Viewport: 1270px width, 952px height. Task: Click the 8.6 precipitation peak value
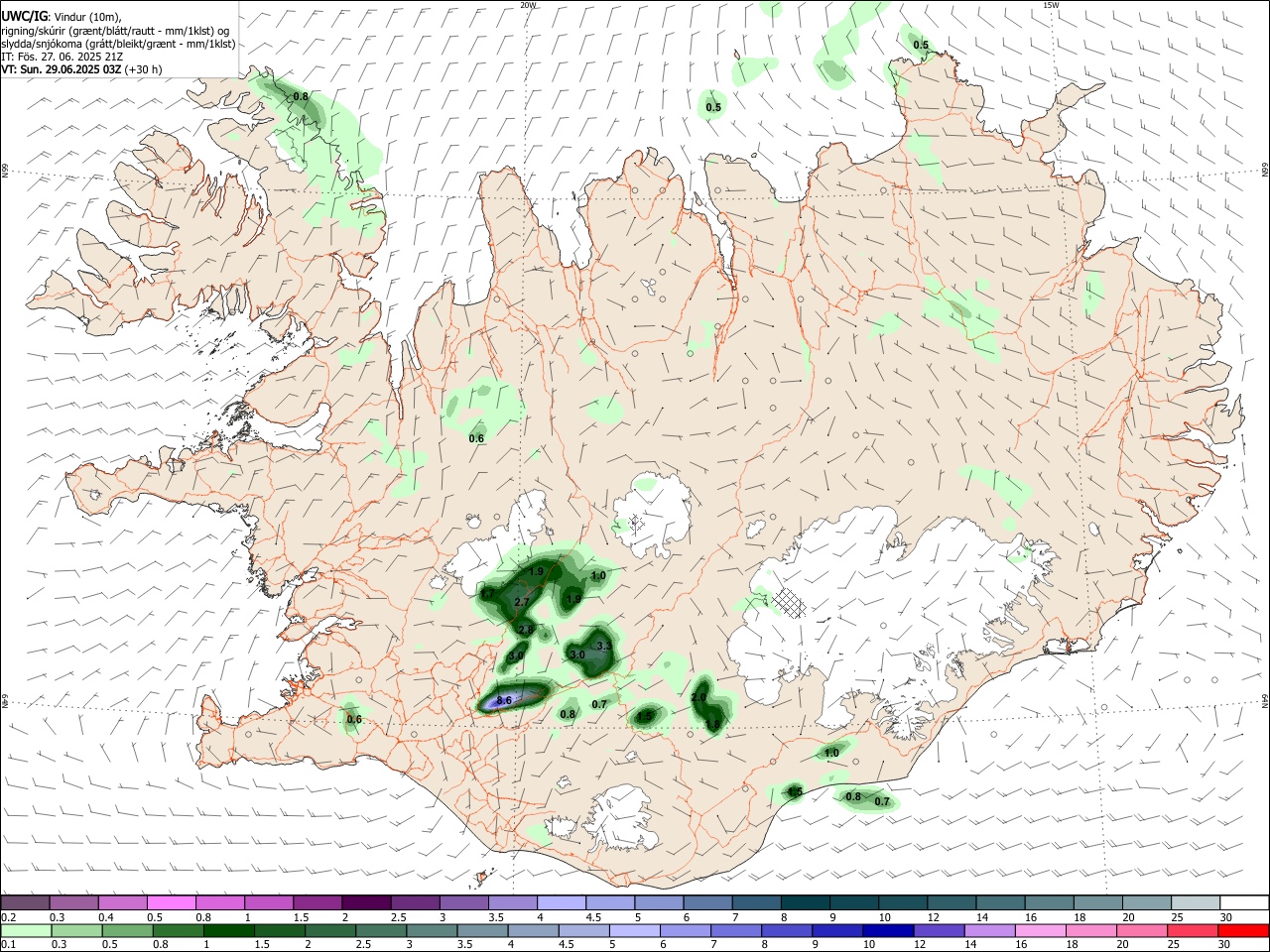[x=504, y=700]
